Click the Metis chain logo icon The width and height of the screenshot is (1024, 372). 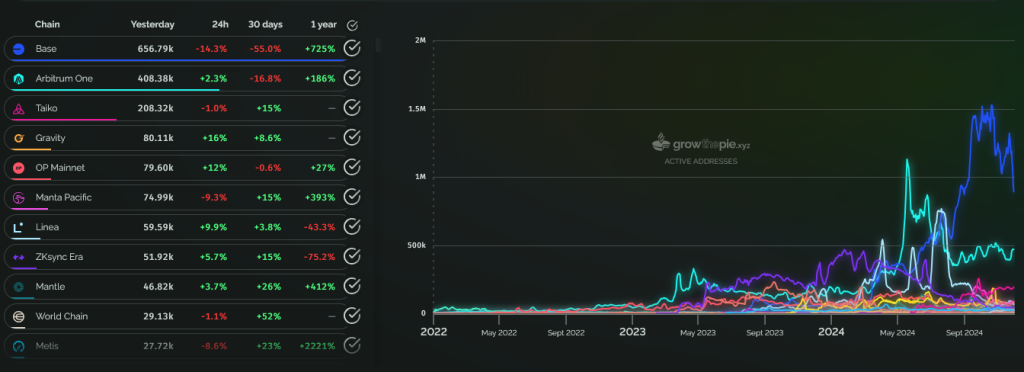coord(18,346)
